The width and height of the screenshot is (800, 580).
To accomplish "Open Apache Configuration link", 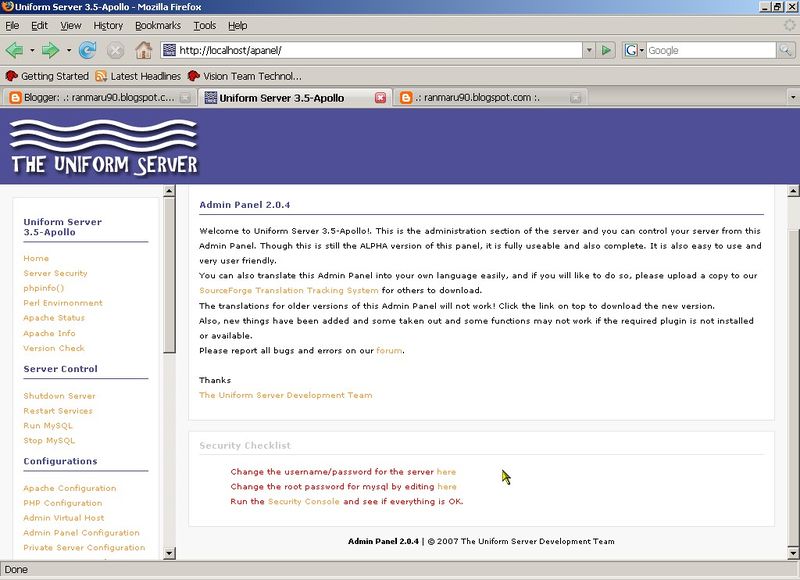I will [x=70, y=488].
